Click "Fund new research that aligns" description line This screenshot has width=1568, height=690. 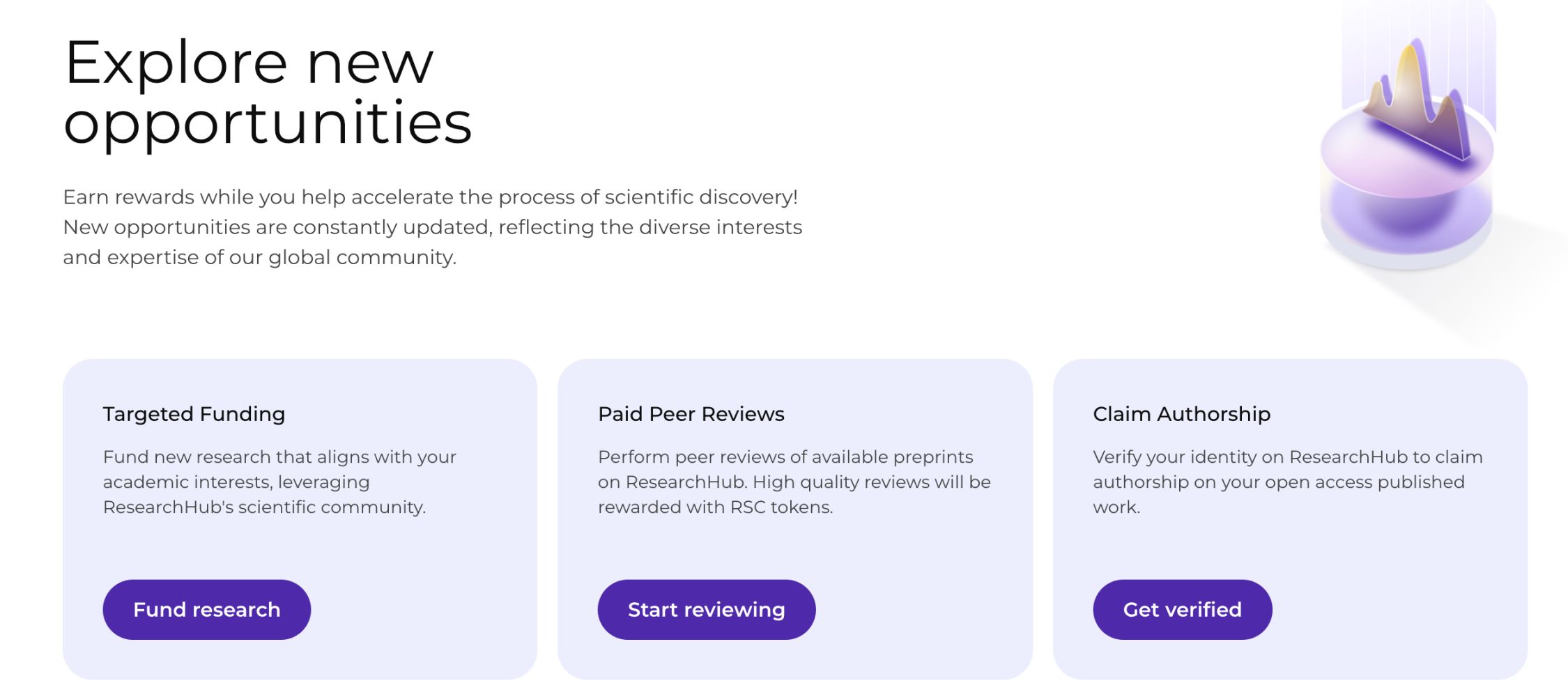pos(279,457)
